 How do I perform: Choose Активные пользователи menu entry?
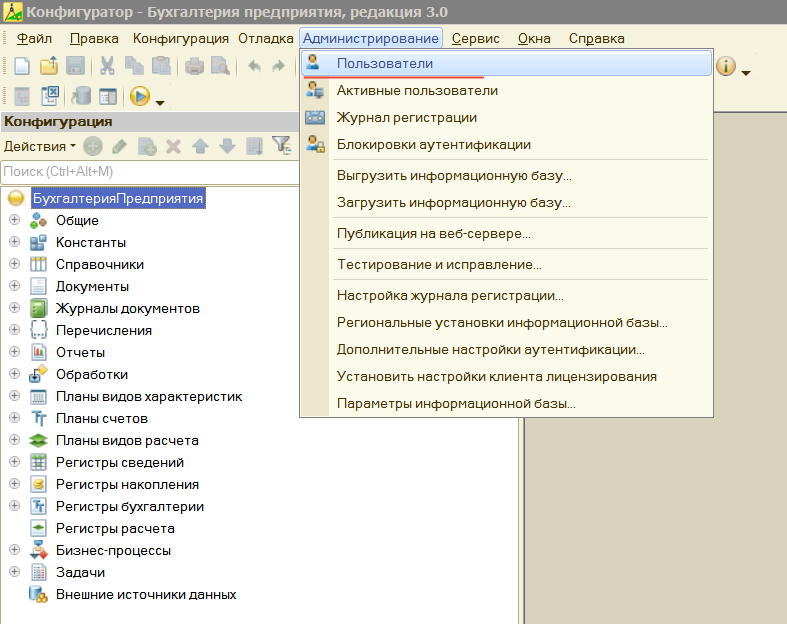506,91
